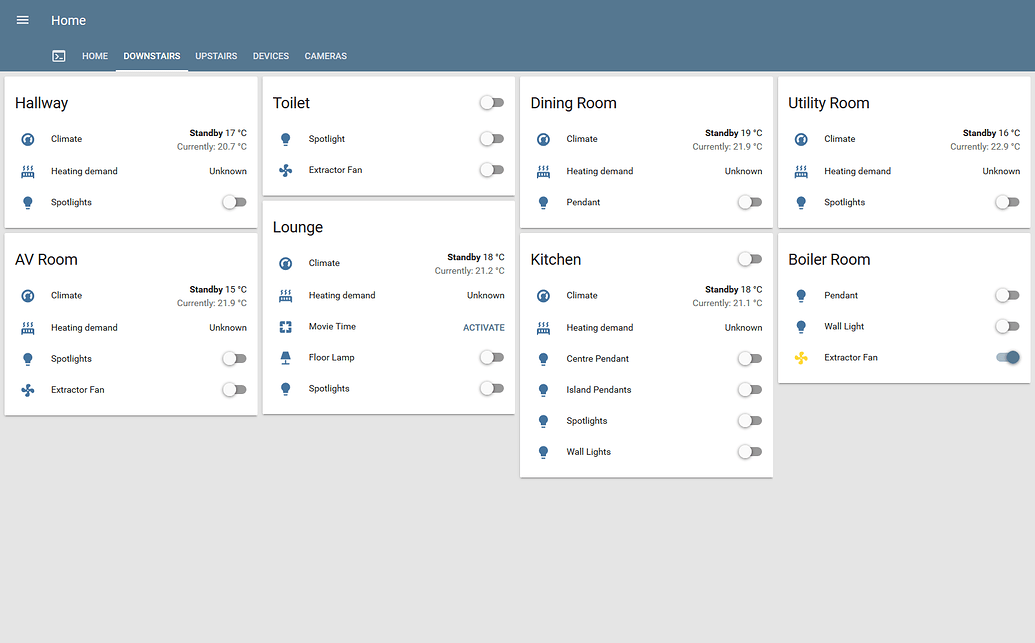Select the Climate thermostat icon in Hallway
Screen dimensions: 1035x643
click(x=25, y=139)
